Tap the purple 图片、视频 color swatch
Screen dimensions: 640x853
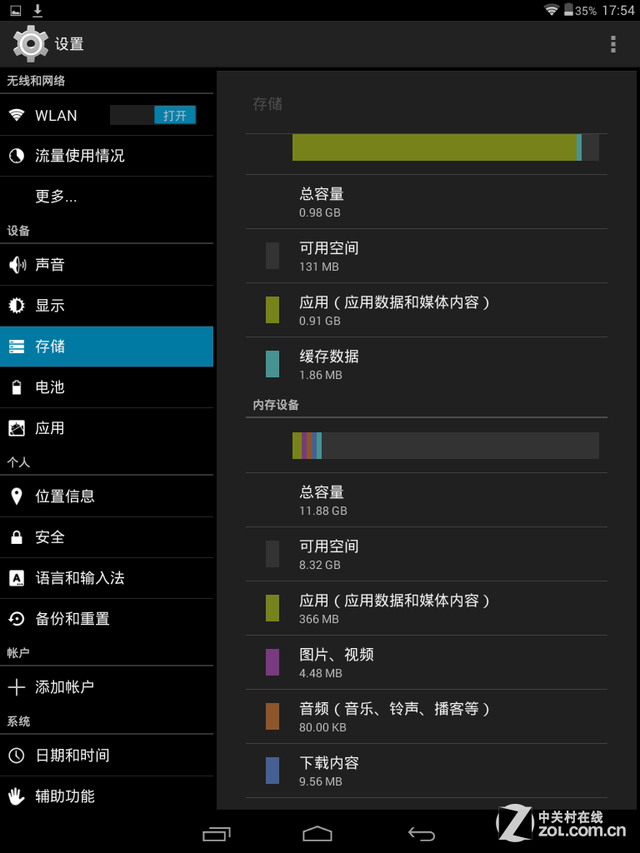272,662
